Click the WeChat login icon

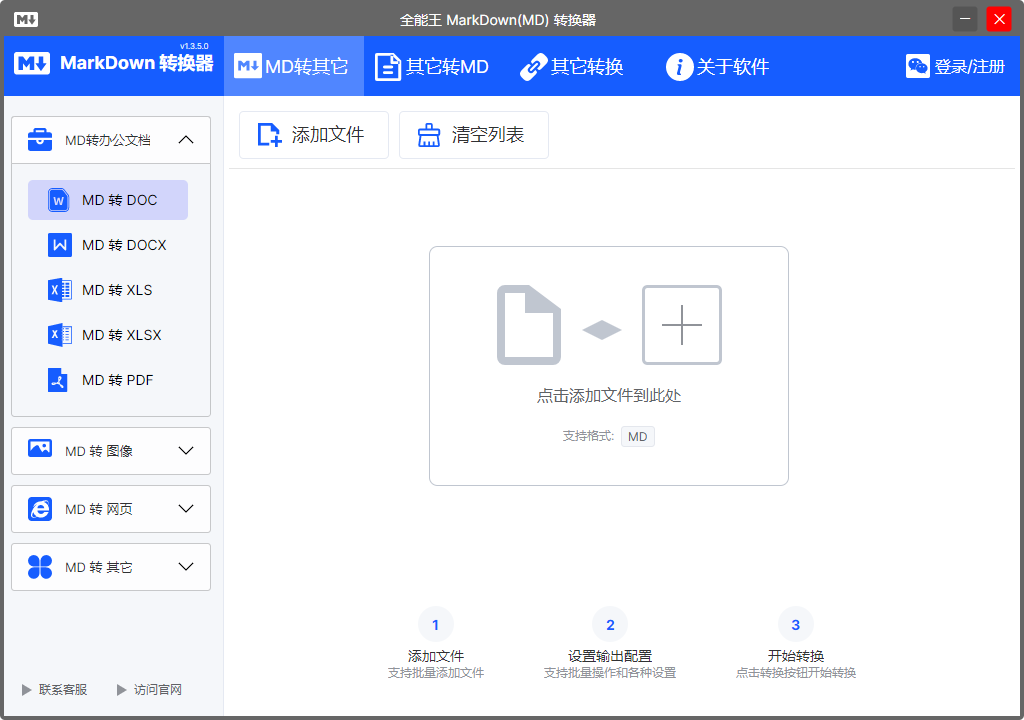(x=918, y=66)
